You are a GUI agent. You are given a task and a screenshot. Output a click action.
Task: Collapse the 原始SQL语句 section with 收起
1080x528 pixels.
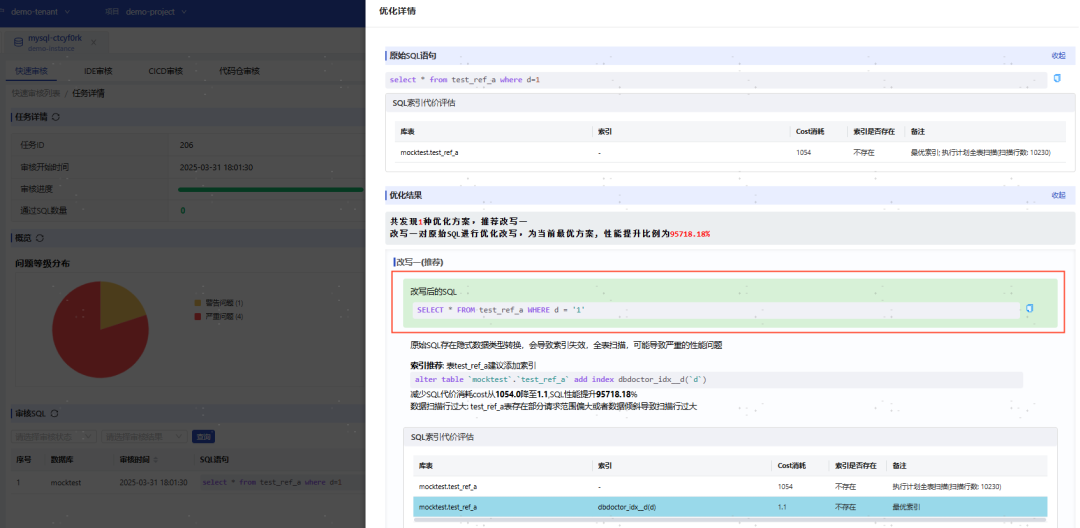tap(1058, 56)
